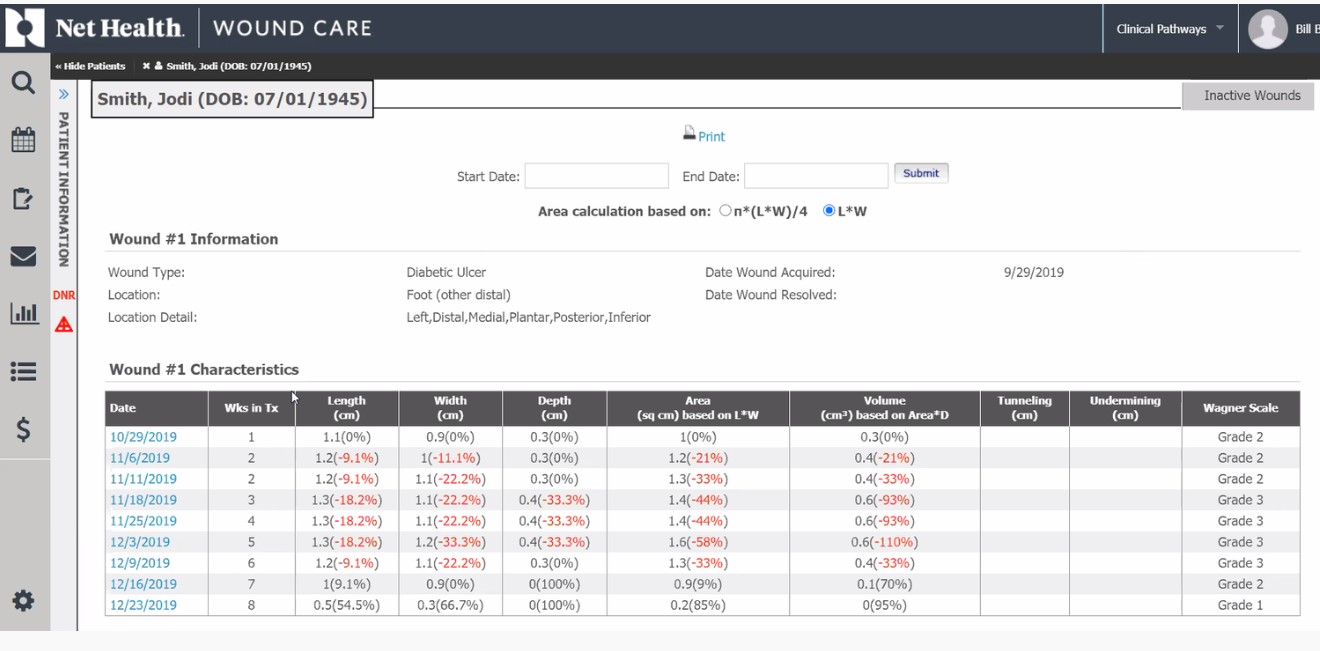
Task: Open the search magnifier icon in sidebar
Action: click(x=23, y=83)
